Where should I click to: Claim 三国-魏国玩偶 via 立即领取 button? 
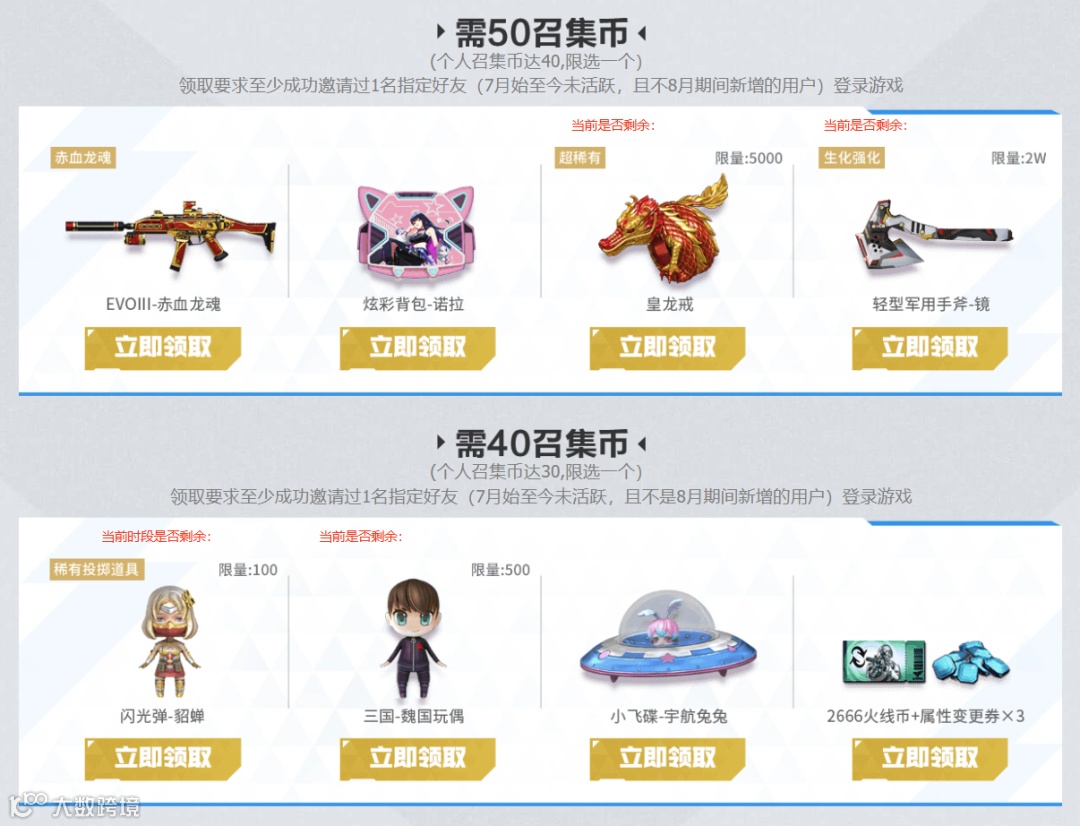point(417,758)
